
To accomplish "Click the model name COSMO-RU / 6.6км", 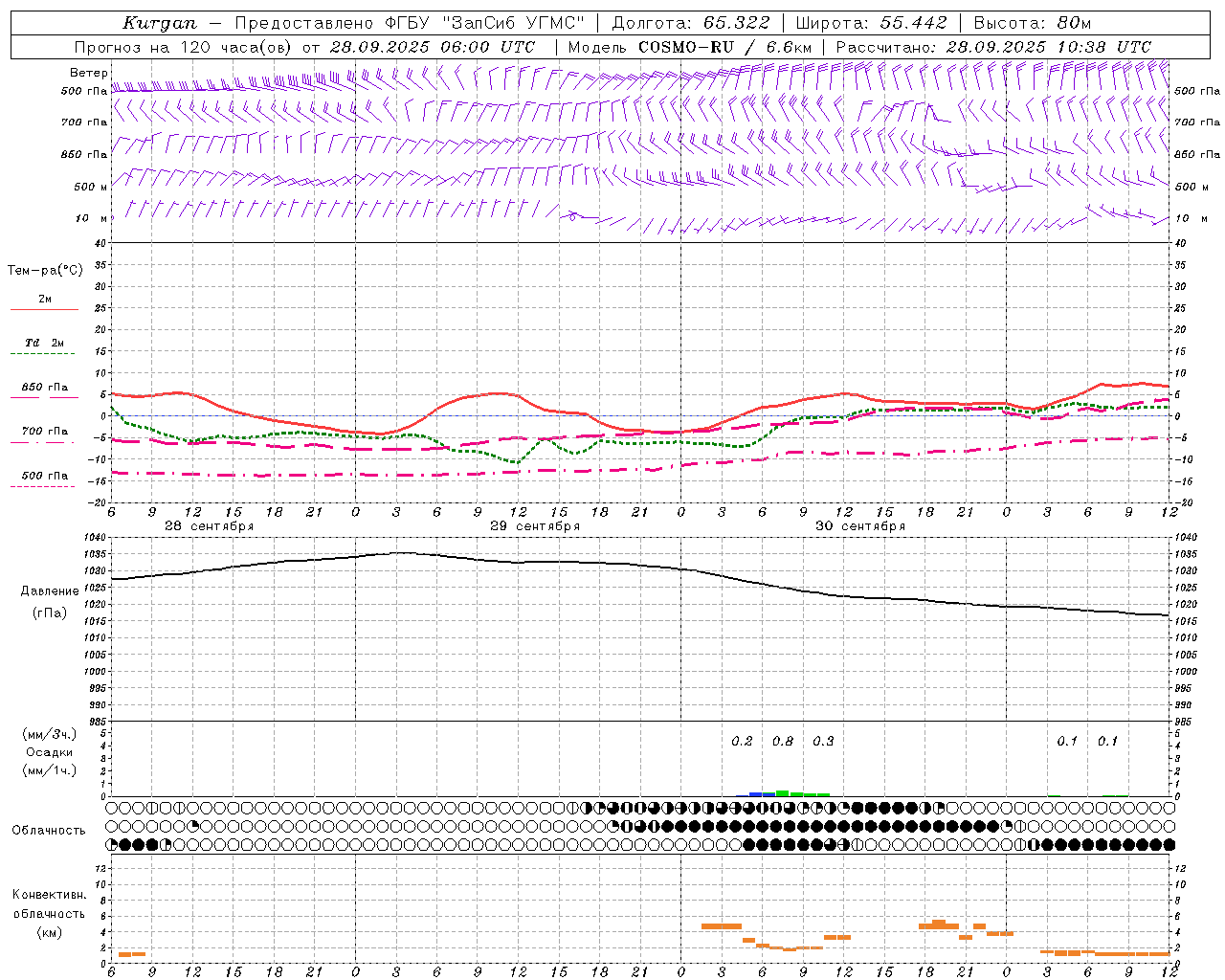I will [x=724, y=47].
